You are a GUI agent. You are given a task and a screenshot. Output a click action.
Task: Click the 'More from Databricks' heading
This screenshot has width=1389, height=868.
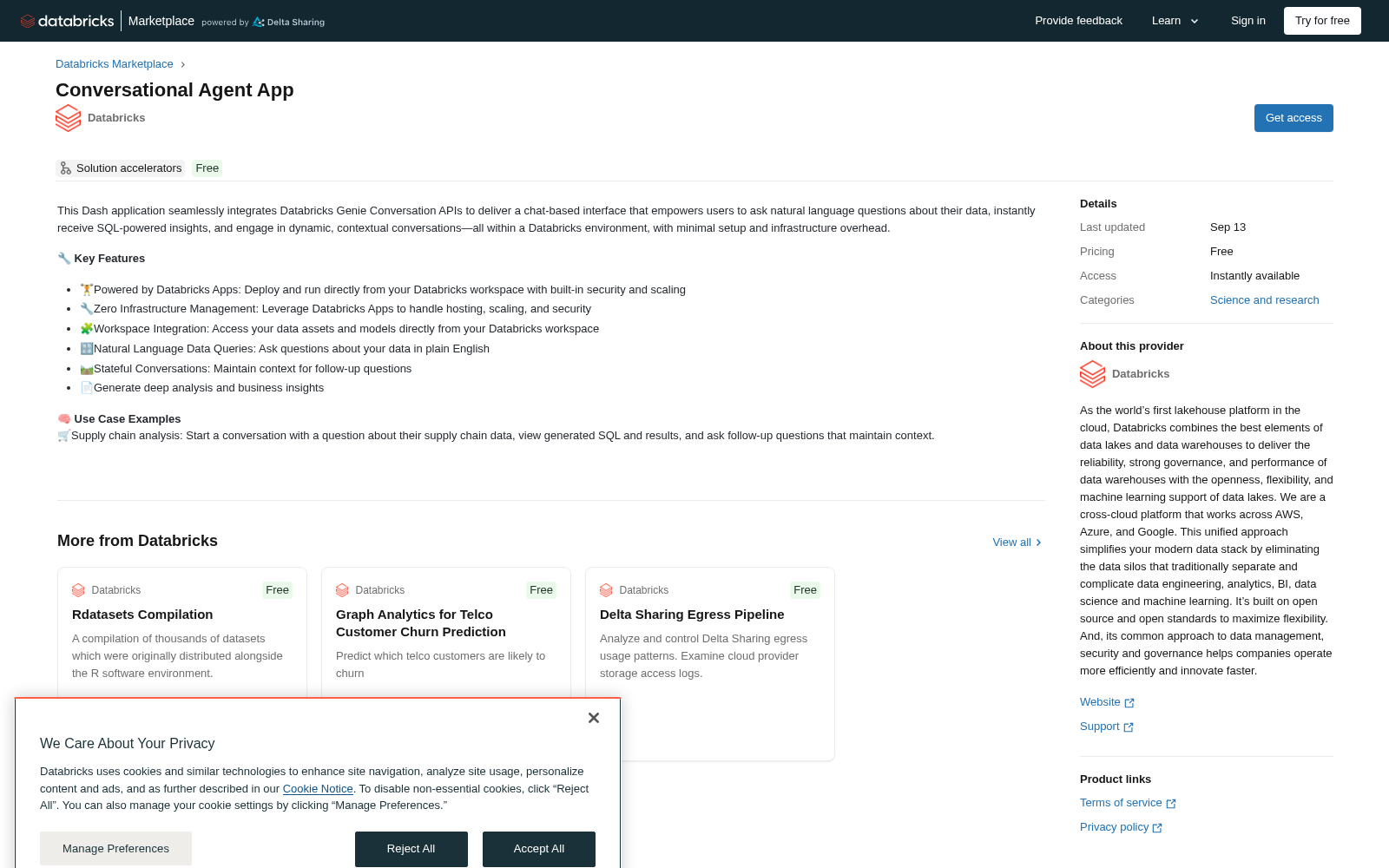137,541
